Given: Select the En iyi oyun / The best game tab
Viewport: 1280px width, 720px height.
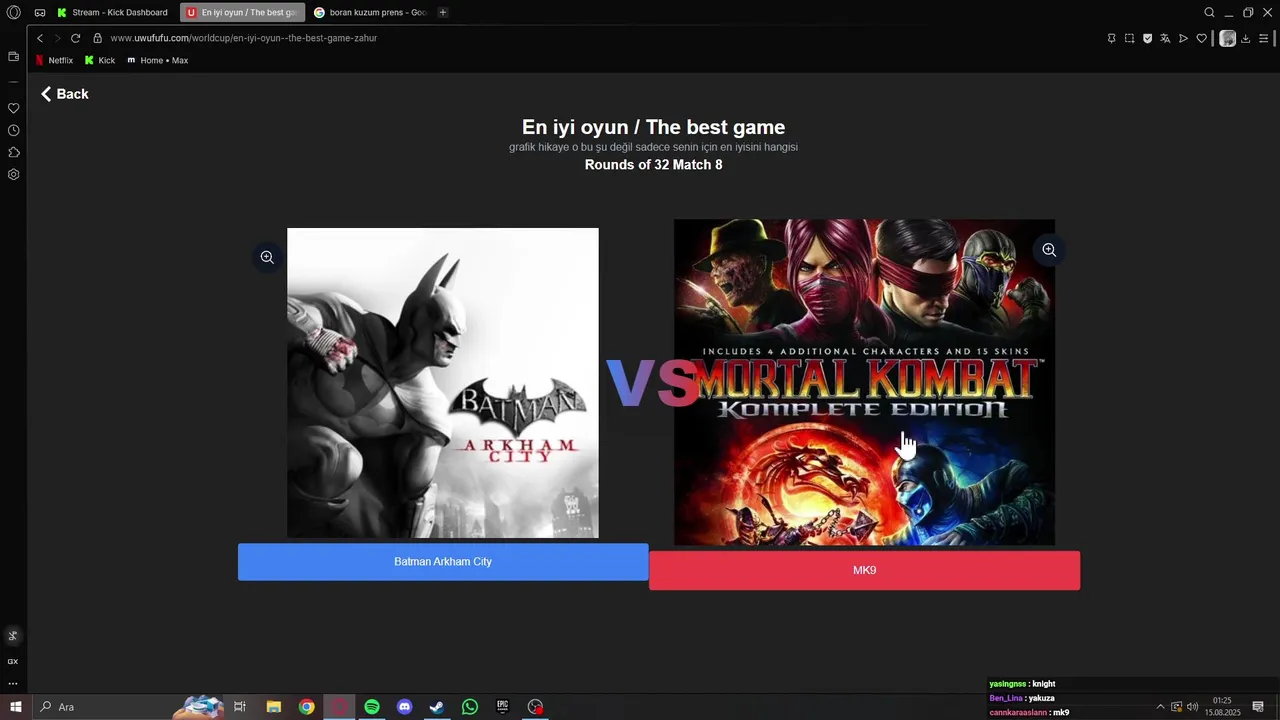Looking at the screenshot, I should [x=242, y=13].
